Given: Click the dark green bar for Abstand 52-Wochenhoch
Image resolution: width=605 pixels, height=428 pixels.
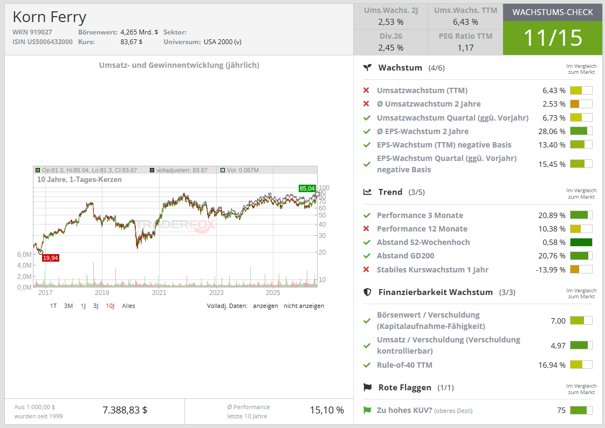Looking at the screenshot, I should pyautogui.click(x=581, y=242).
